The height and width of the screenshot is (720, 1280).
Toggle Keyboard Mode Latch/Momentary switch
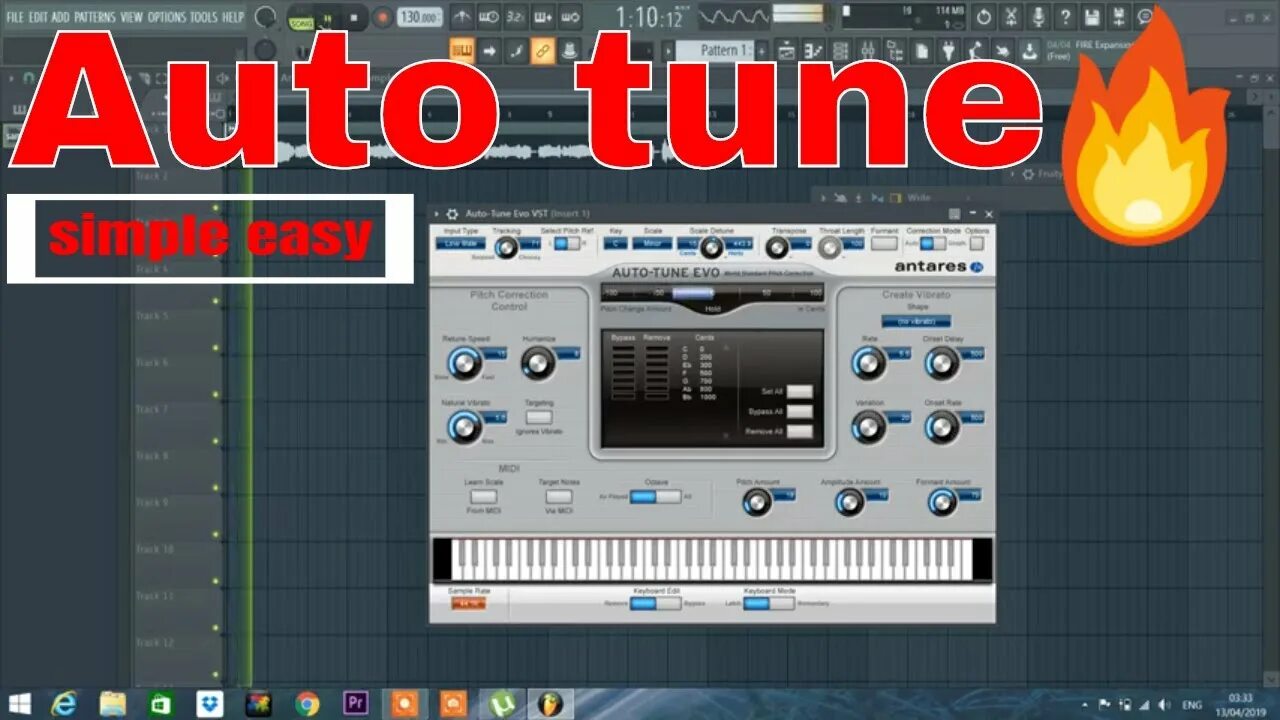[x=769, y=603]
